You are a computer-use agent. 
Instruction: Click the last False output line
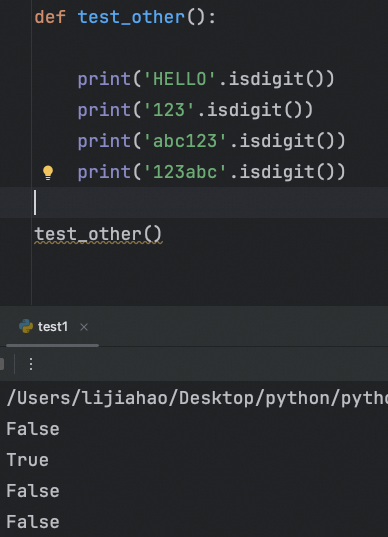33,522
